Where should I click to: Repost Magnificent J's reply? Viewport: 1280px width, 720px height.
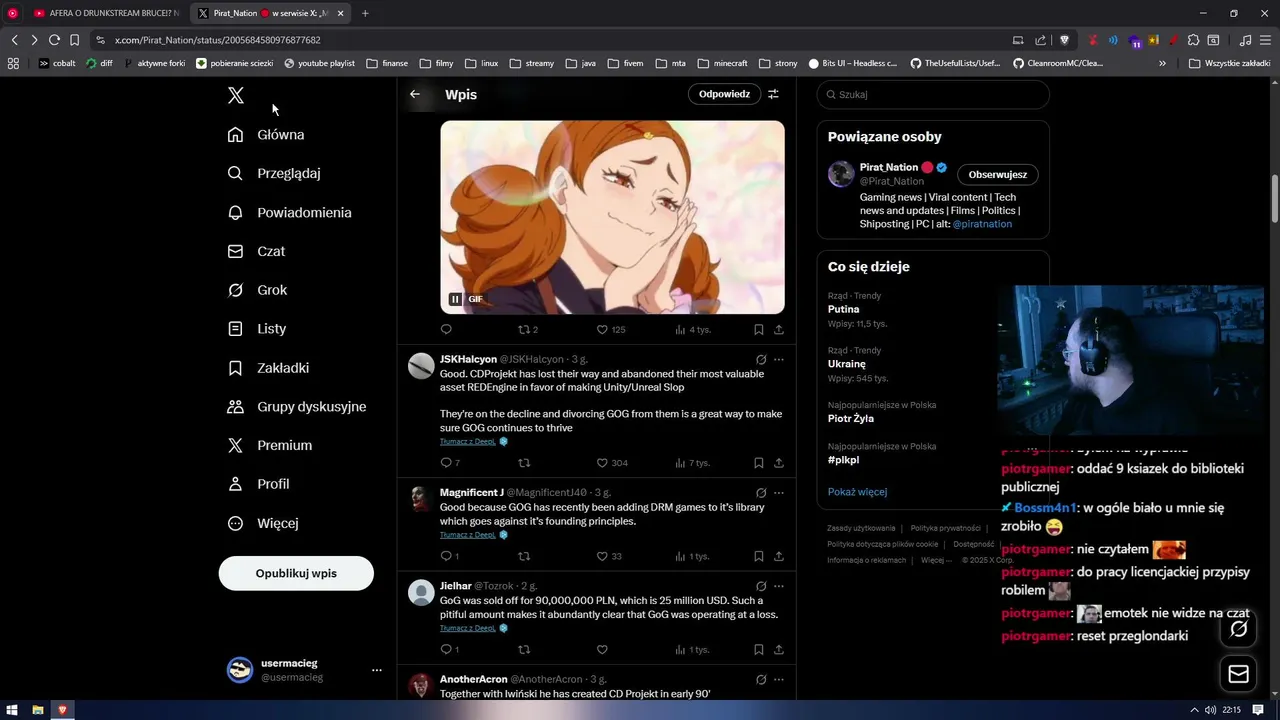click(523, 556)
